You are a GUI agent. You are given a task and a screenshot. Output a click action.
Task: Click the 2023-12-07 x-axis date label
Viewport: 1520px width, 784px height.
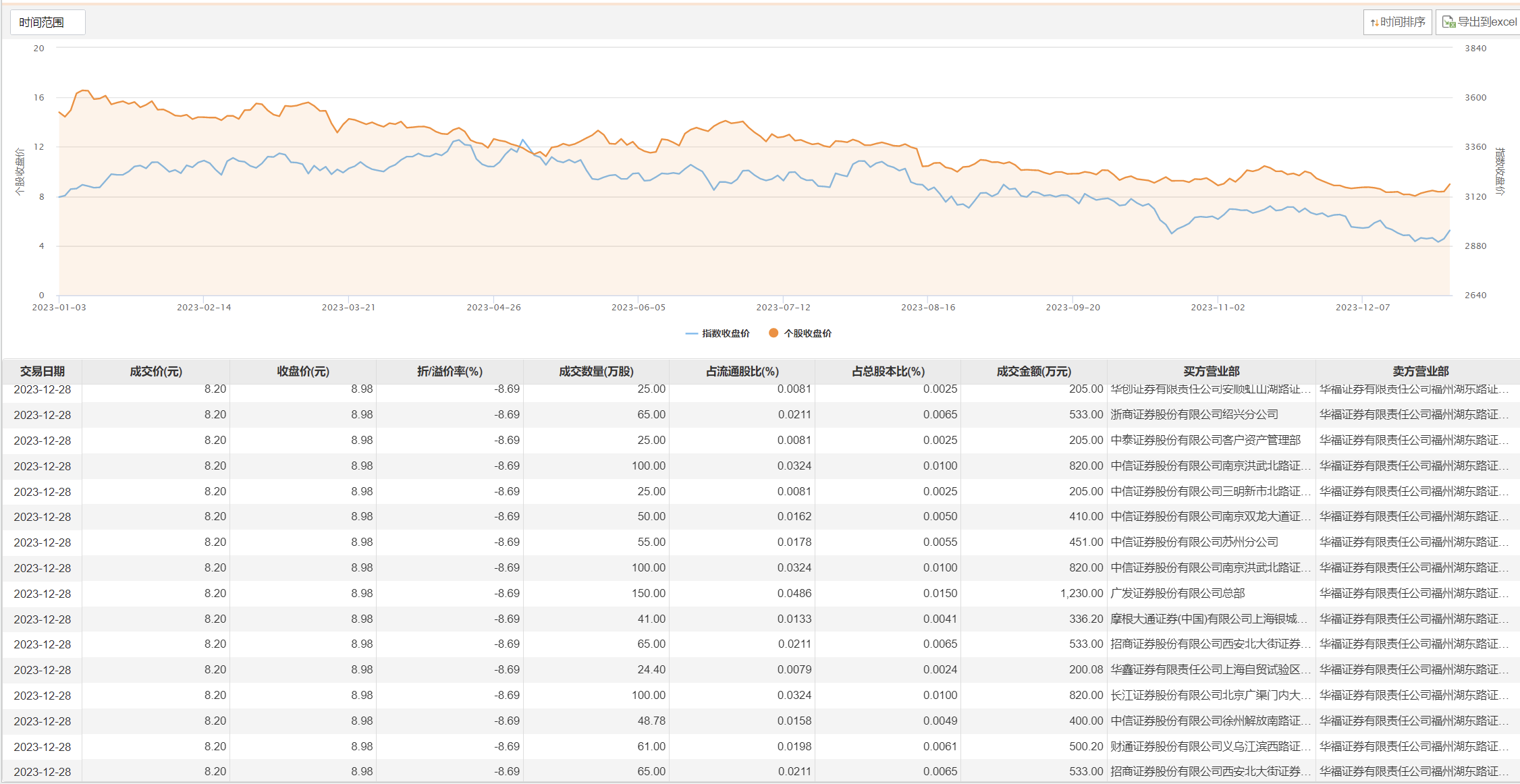pyautogui.click(x=1363, y=308)
